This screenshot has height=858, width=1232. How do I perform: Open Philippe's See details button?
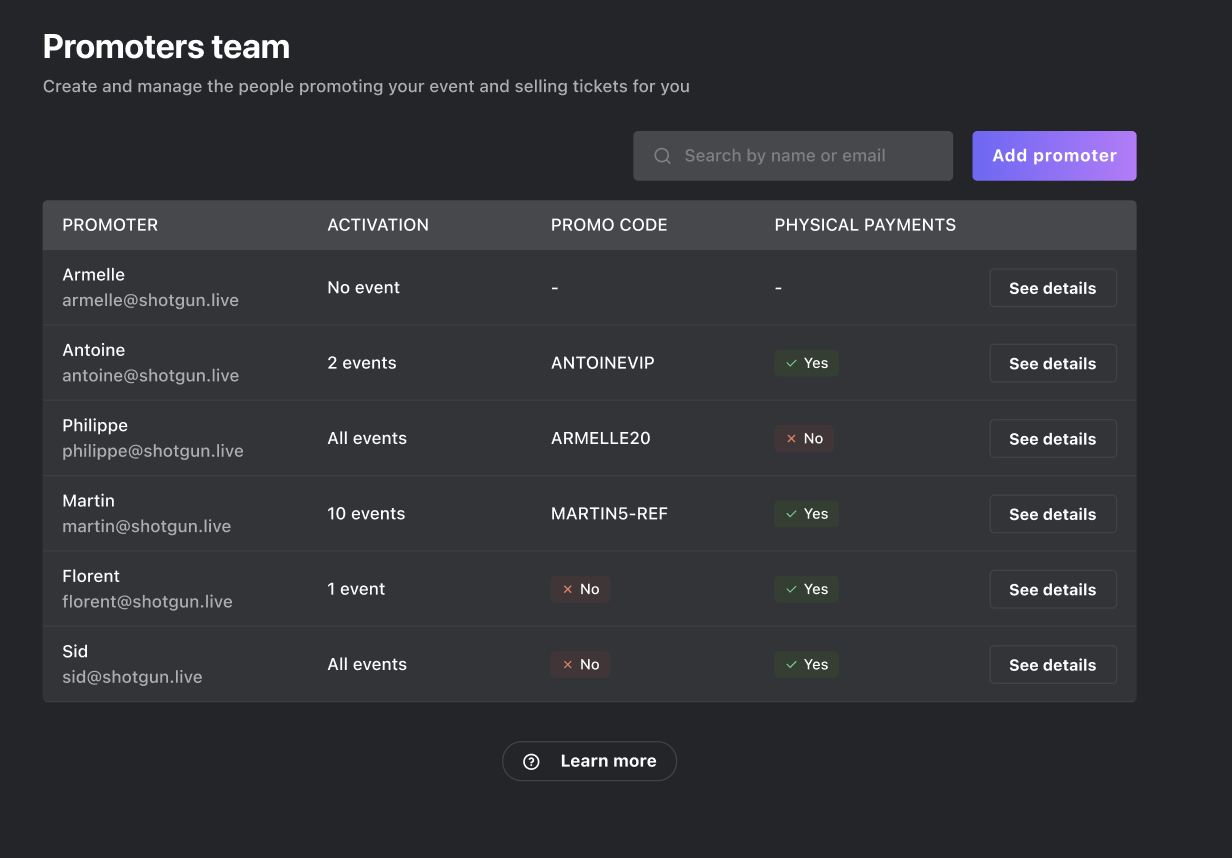tap(1052, 438)
